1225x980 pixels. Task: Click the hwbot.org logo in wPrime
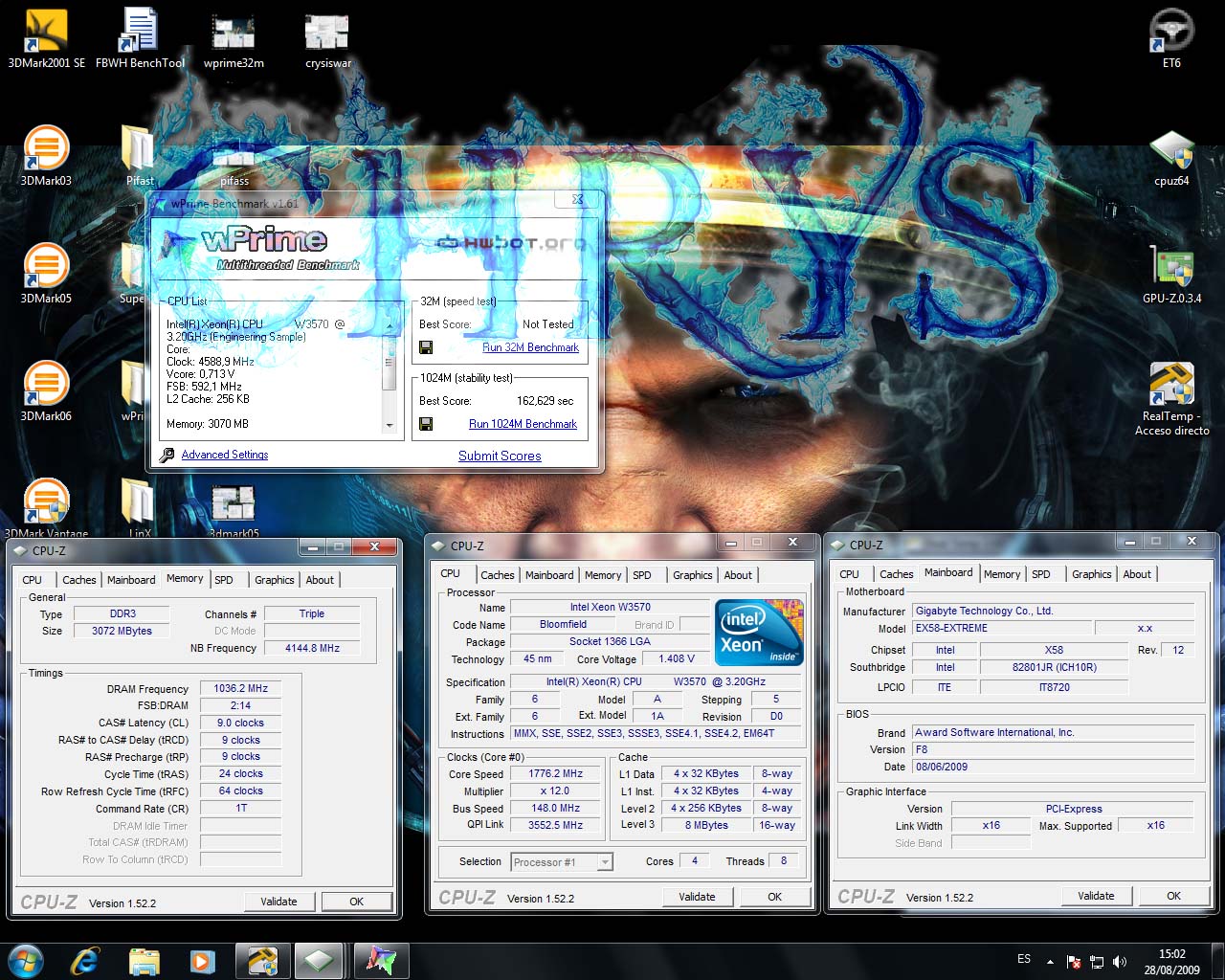(510, 243)
